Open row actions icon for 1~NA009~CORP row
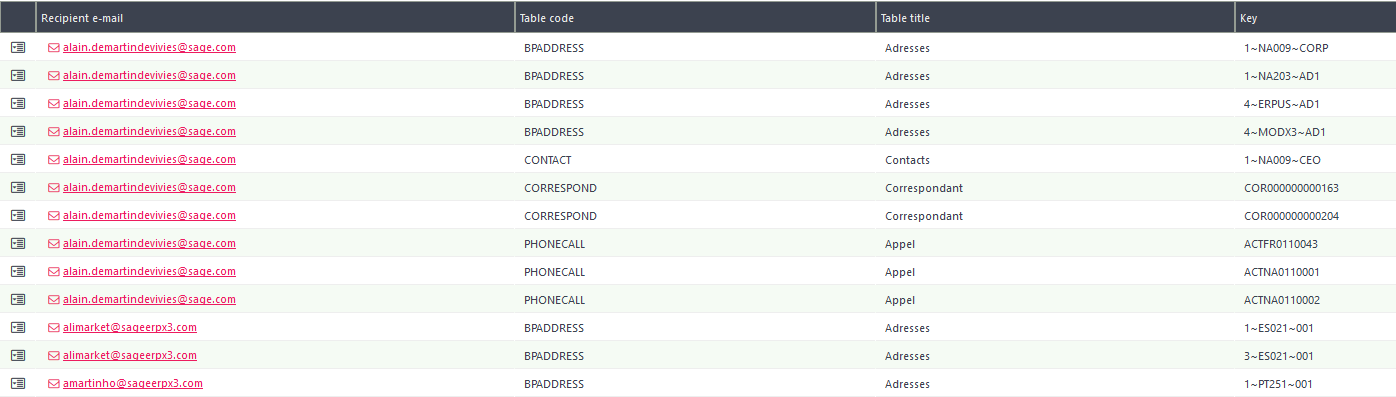The width and height of the screenshot is (1396, 397). 18,47
